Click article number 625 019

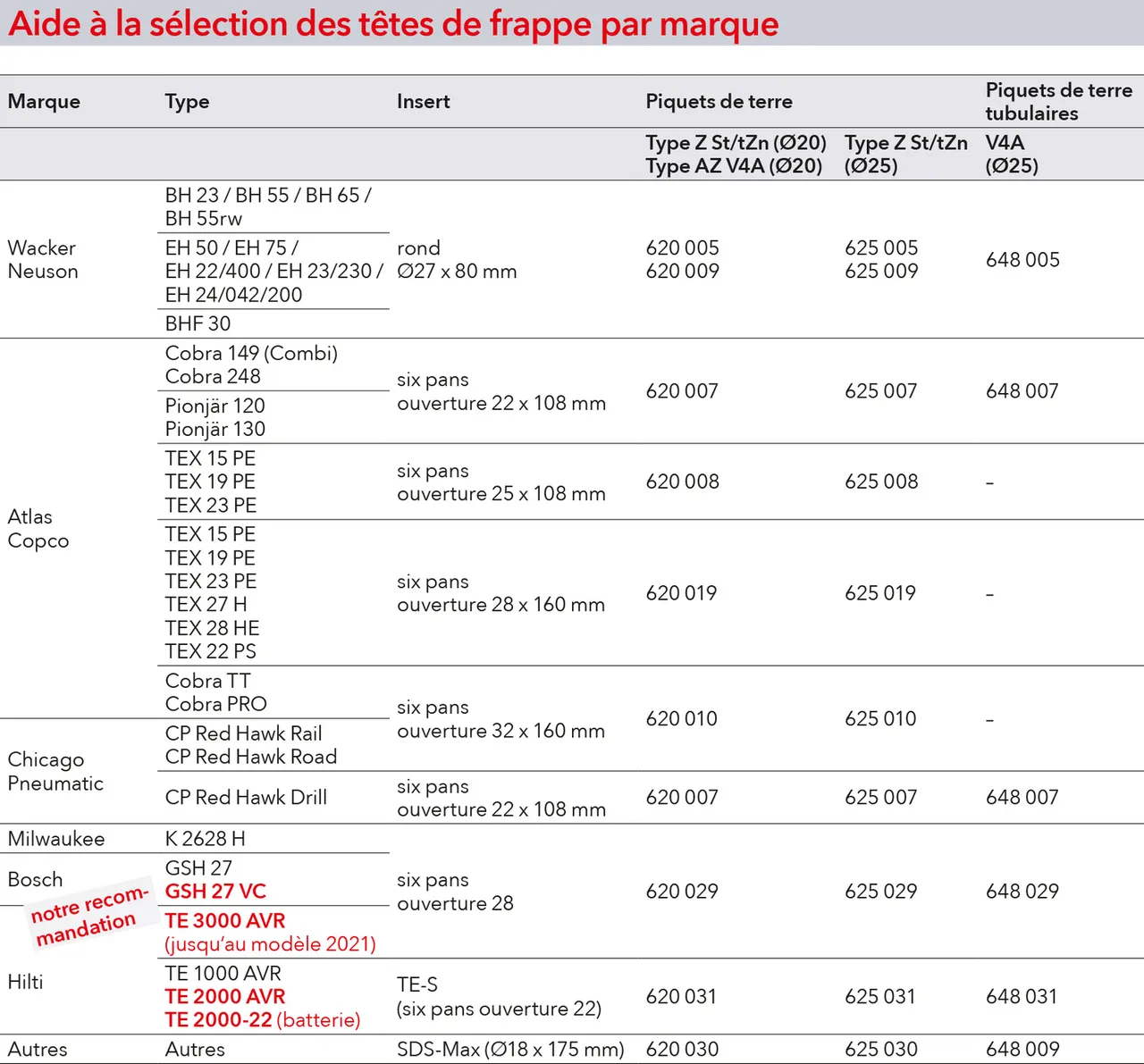pos(880,593)
